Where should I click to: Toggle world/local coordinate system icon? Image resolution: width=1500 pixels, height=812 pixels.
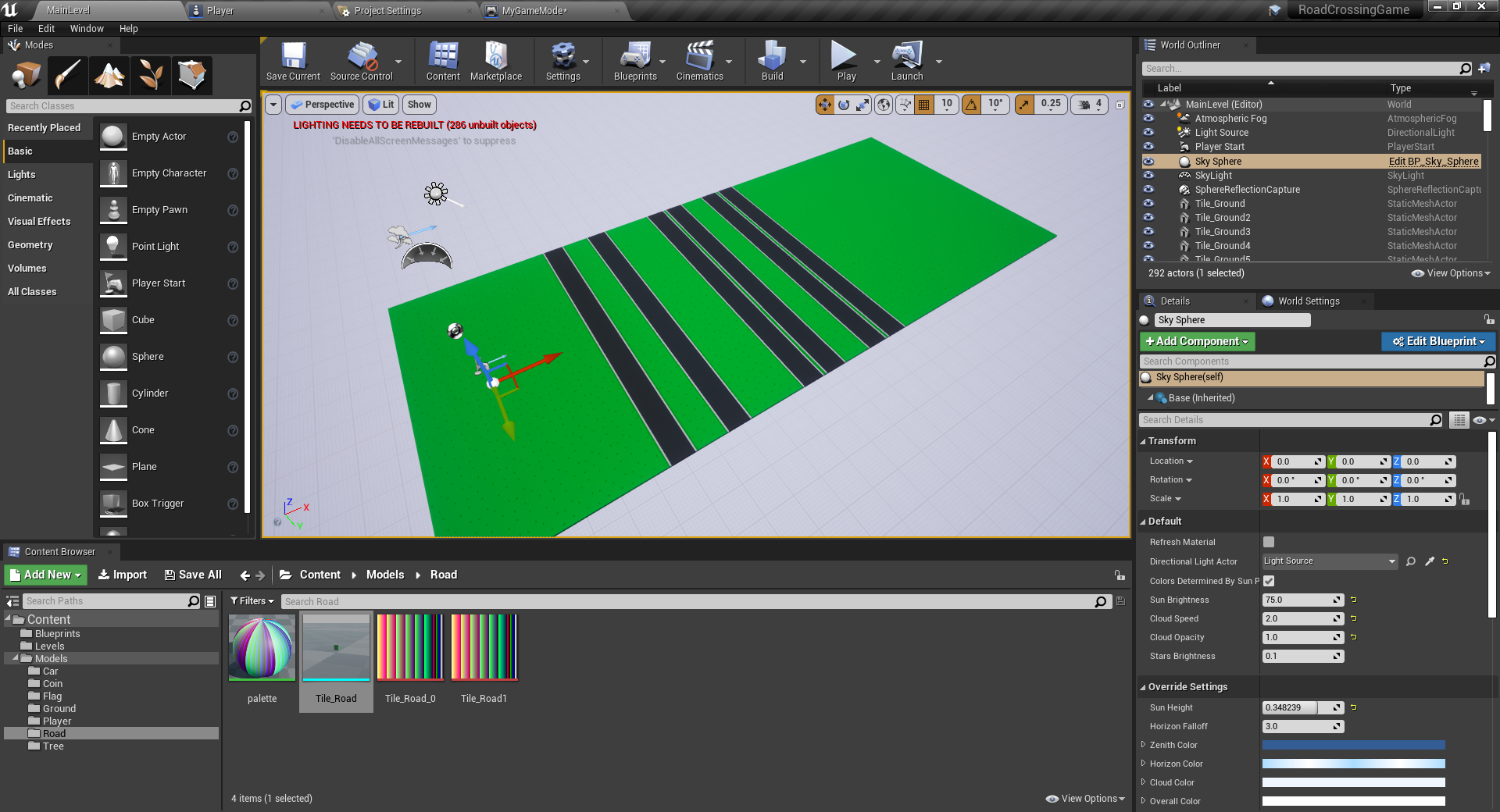click(x=884, y=105)
